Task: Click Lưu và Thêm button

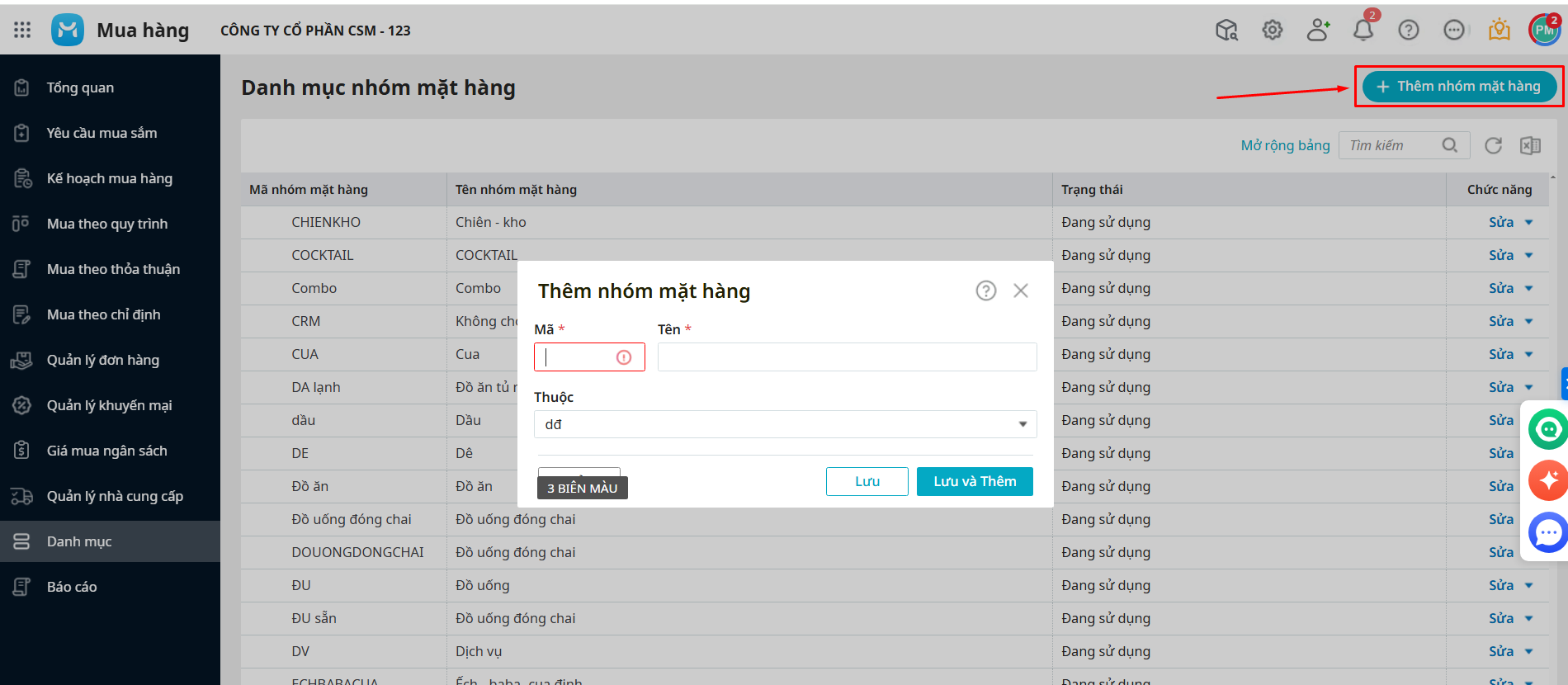Action: 975,481
